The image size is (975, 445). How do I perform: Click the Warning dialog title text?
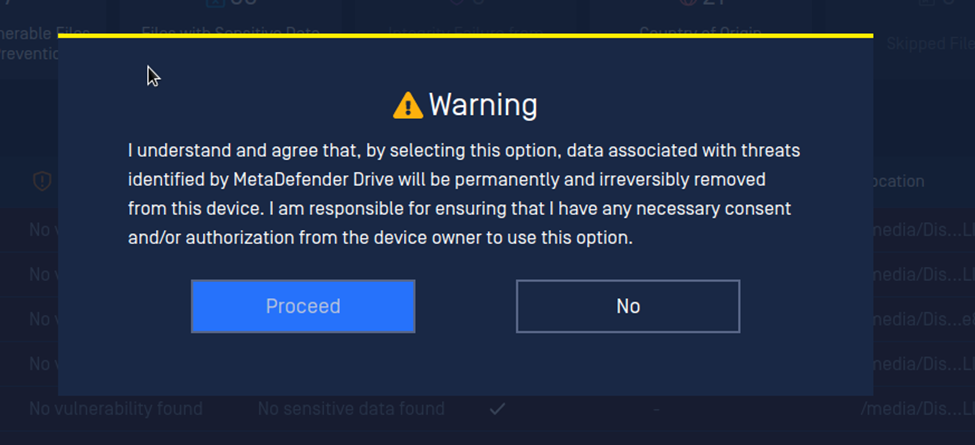click(483, 105)
